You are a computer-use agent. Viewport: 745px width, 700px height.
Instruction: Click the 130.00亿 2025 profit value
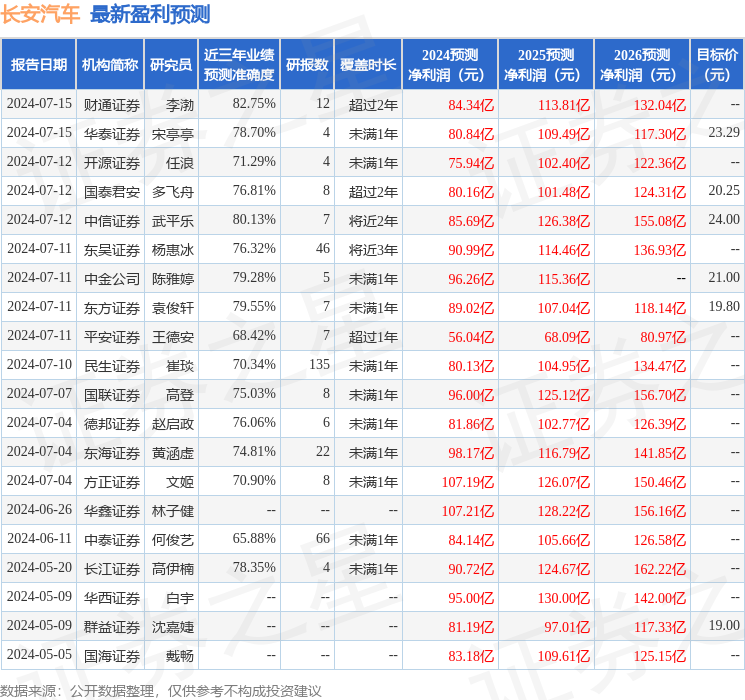564,598
